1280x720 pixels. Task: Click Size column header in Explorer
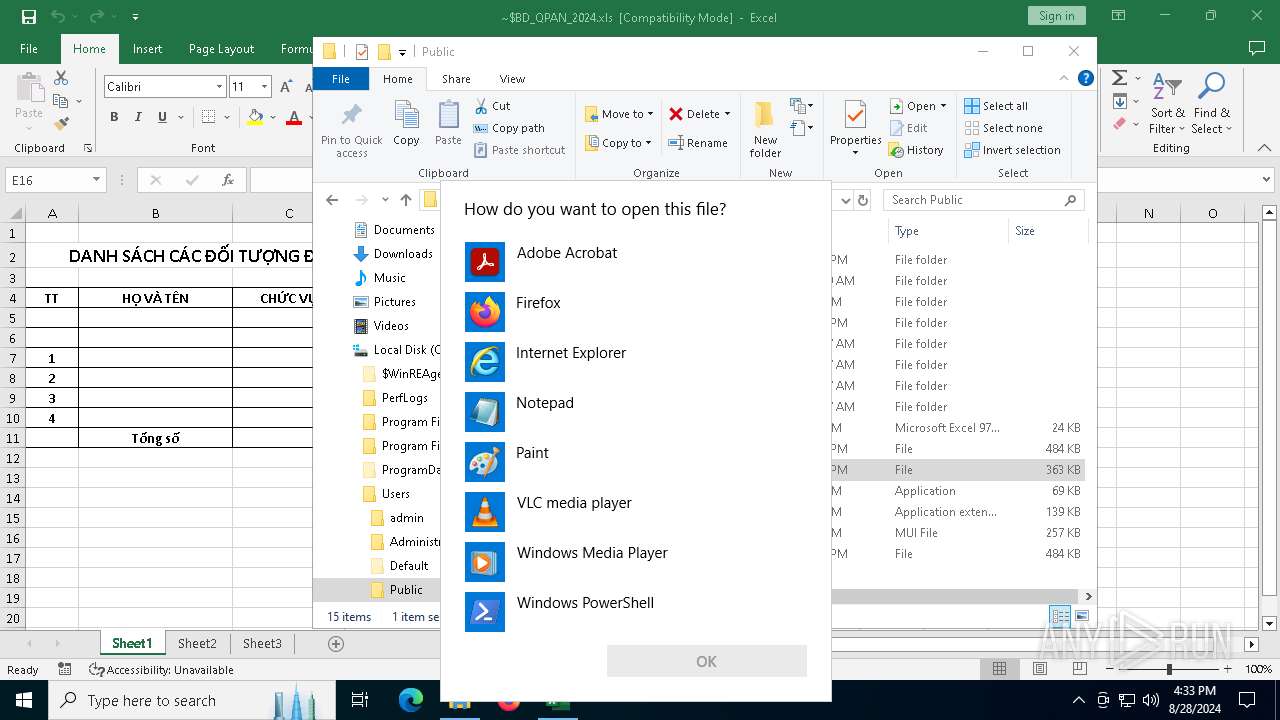pyautogui.click(x=1047, y=231)
